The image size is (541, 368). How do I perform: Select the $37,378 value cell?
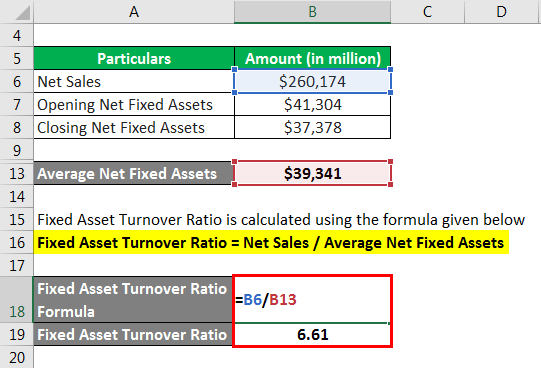(x=312, y=127)
